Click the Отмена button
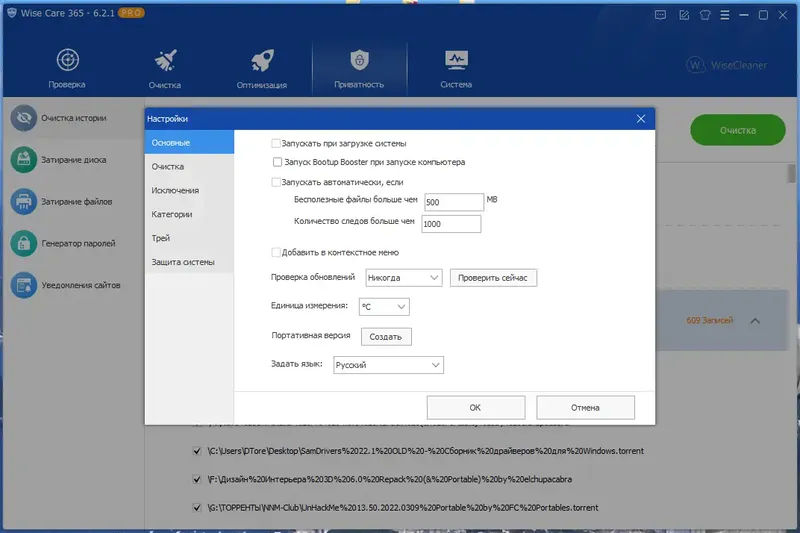The image size is (800, 533). click(585, 408)
